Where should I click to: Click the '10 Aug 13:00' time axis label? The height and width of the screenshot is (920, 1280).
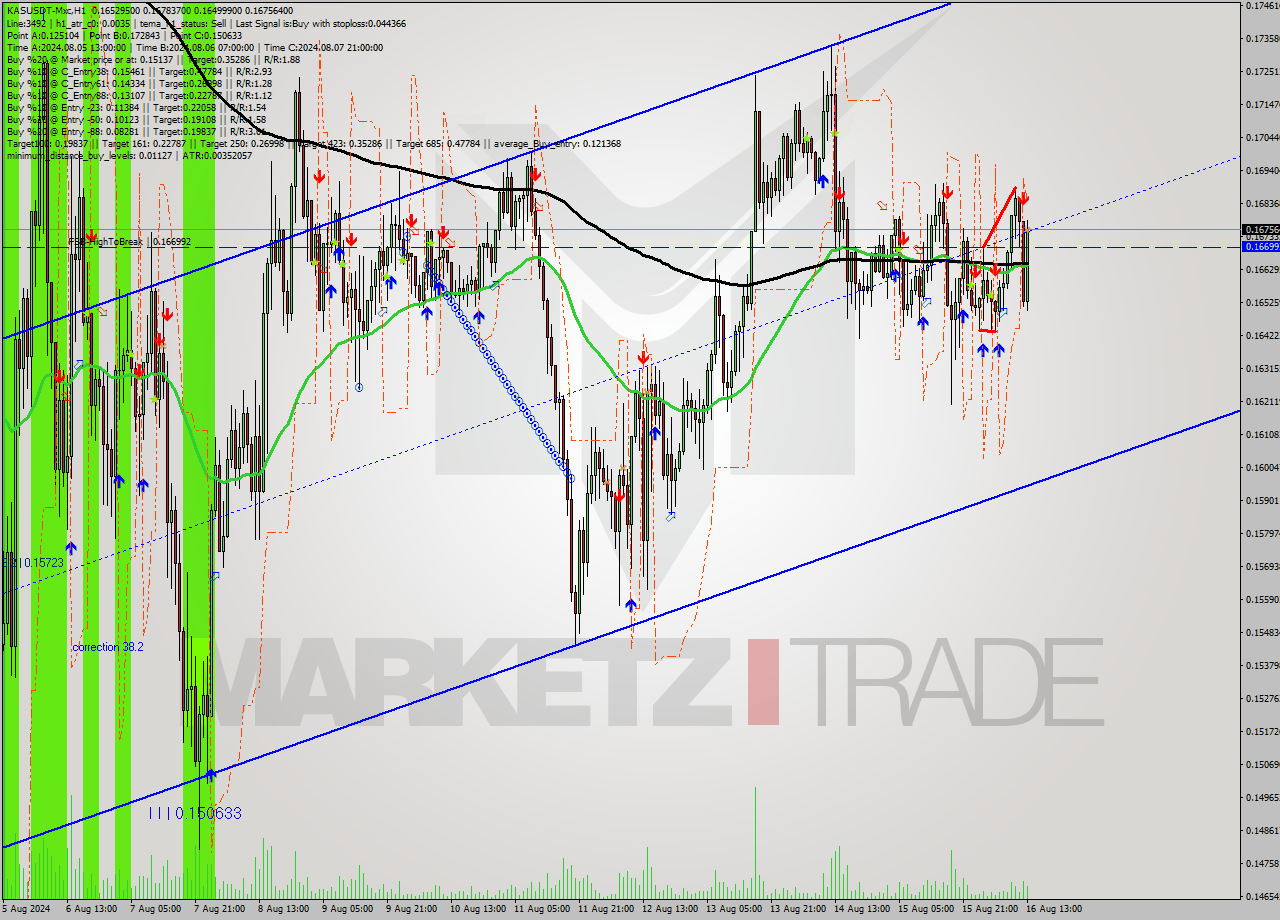coord(478,909)
